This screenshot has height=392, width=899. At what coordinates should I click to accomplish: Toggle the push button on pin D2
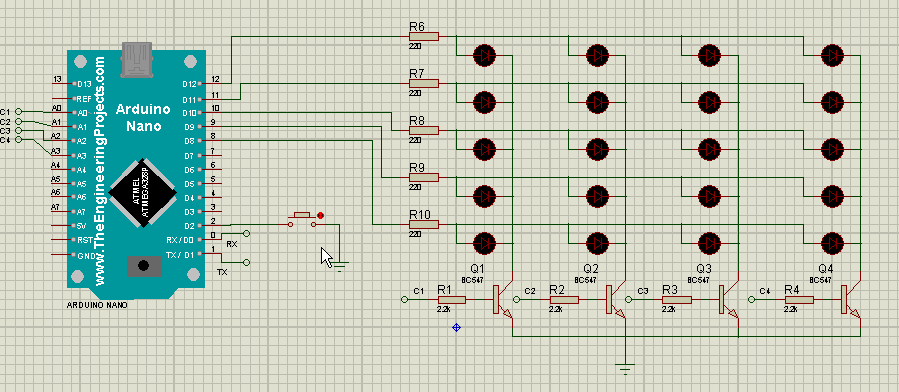302,219
